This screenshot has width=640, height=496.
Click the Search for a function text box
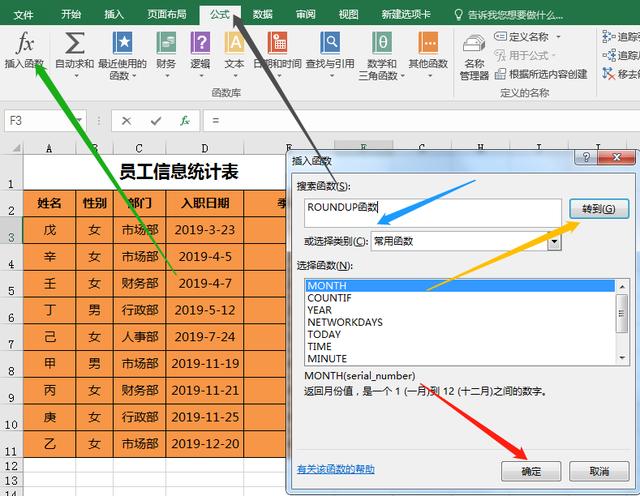point(433,213)
